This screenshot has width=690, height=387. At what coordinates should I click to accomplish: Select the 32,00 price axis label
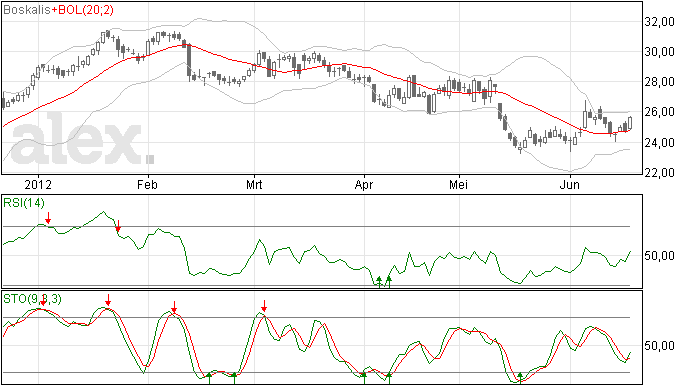pos(659,22)
